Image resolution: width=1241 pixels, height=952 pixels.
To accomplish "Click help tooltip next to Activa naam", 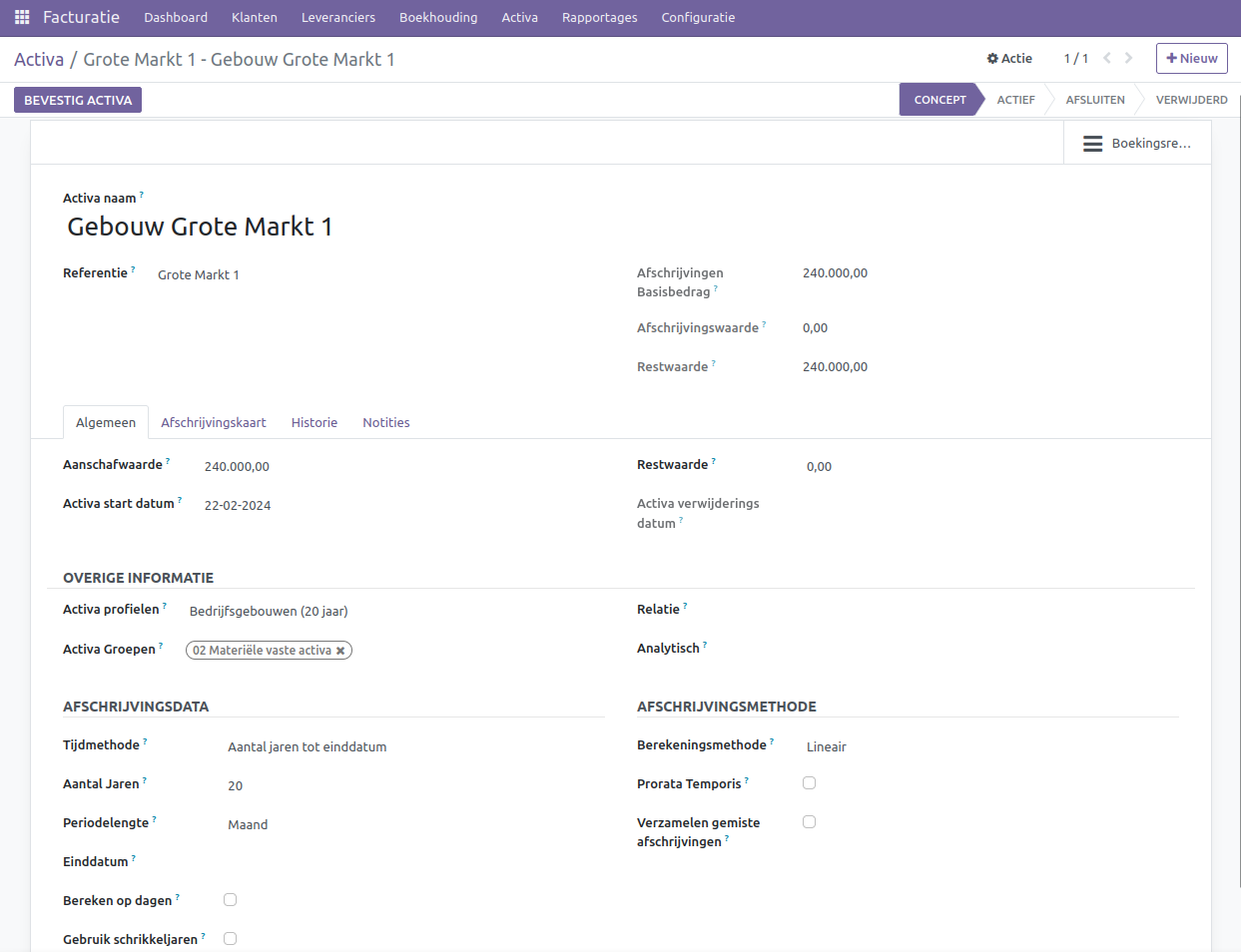I will point(142,195).
